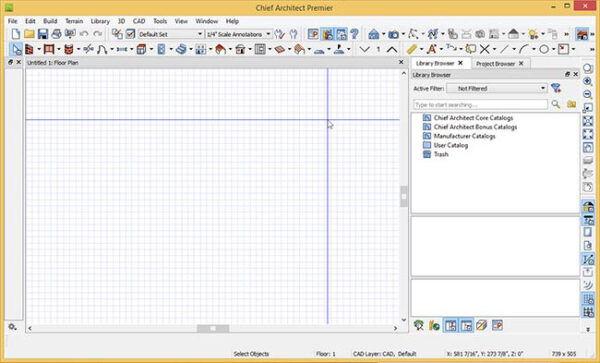Toggle the highlighted house button in side toolbar
The height and width of the screenshot is (363, 600).
[x=588, y=207]
